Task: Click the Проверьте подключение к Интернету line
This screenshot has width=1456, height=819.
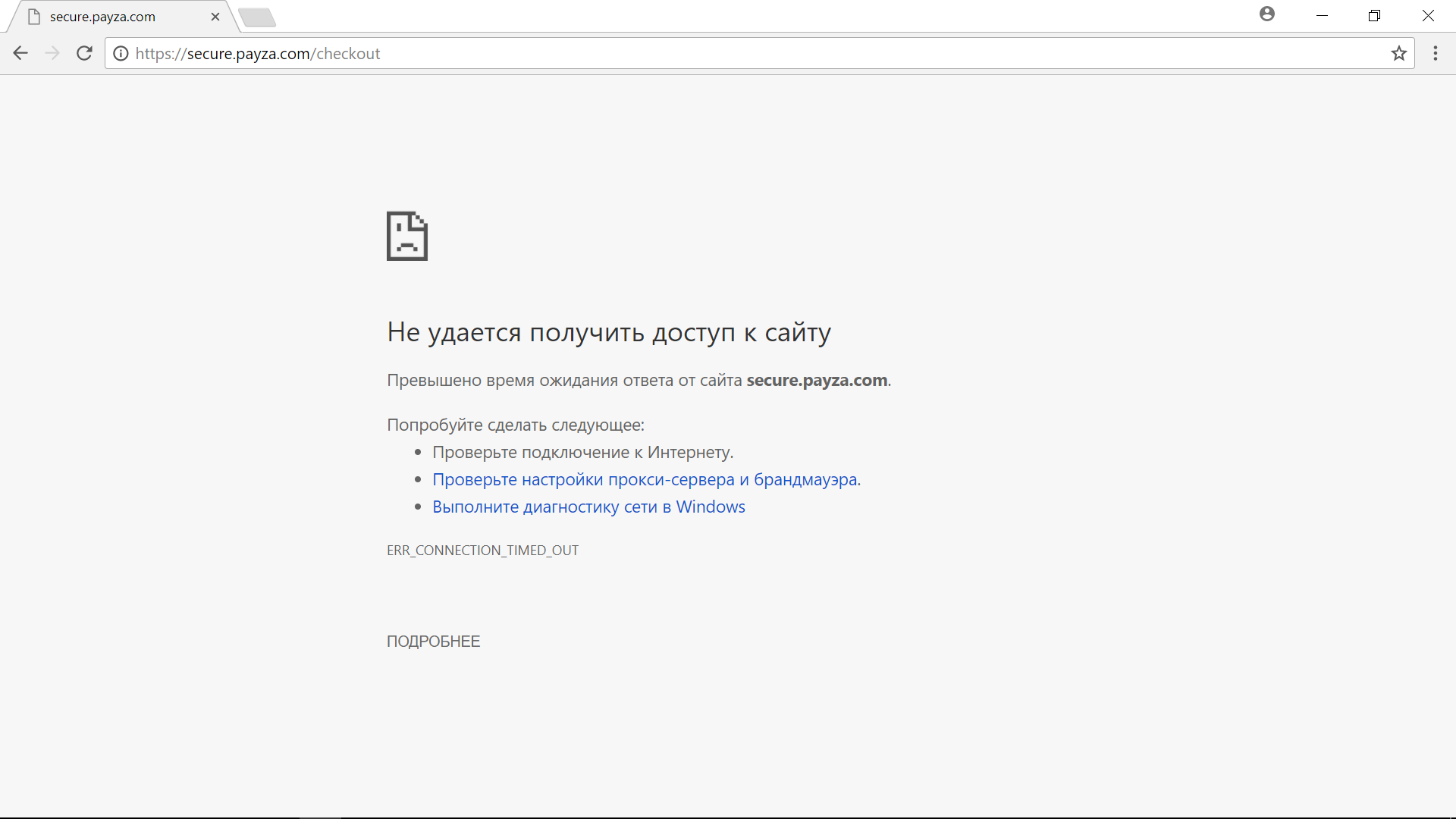Action: pos(583,453)
